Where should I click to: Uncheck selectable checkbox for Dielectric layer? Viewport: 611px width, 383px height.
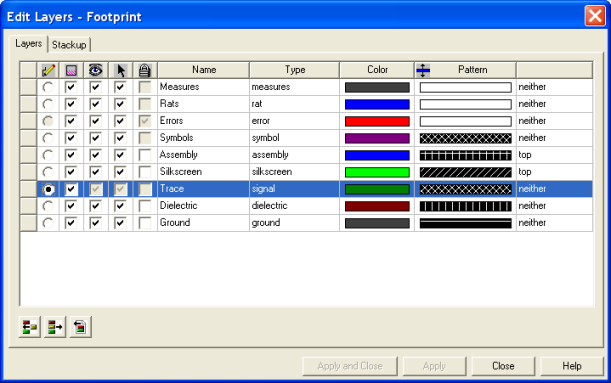120,206
